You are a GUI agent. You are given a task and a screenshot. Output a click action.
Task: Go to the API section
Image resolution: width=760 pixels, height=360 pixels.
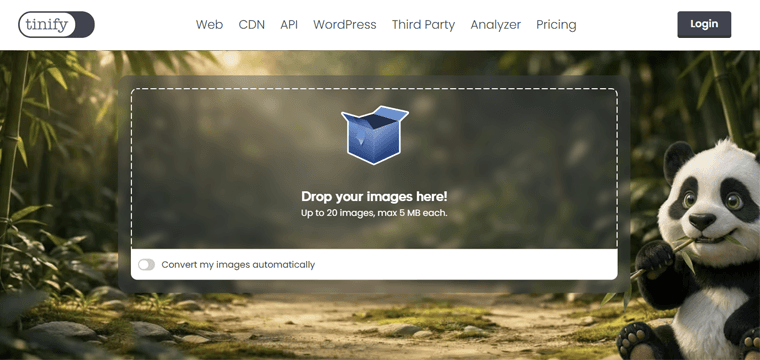point(289,25)
